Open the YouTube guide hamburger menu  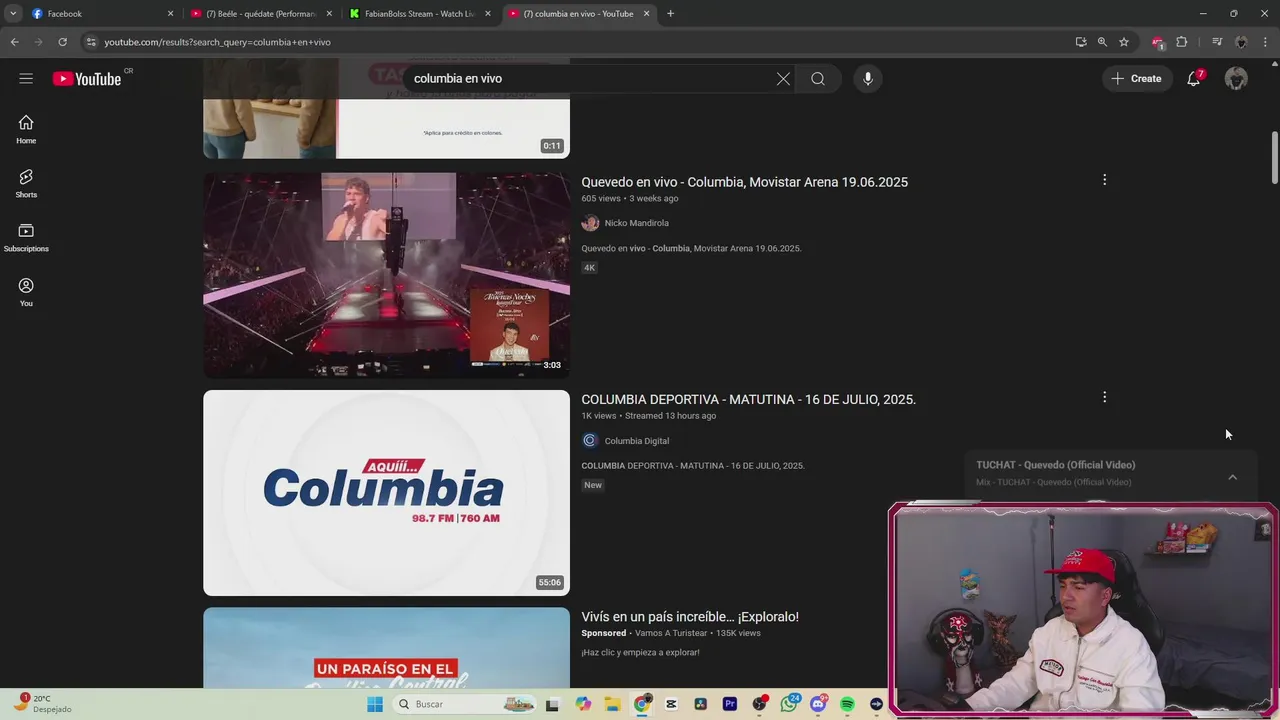[26, 79]
